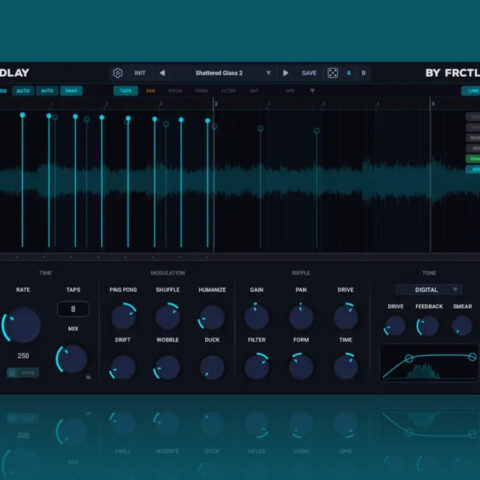Click the DRIFT knob
Viewport: 480px width, 480px height.
click(x=123, y=367)
